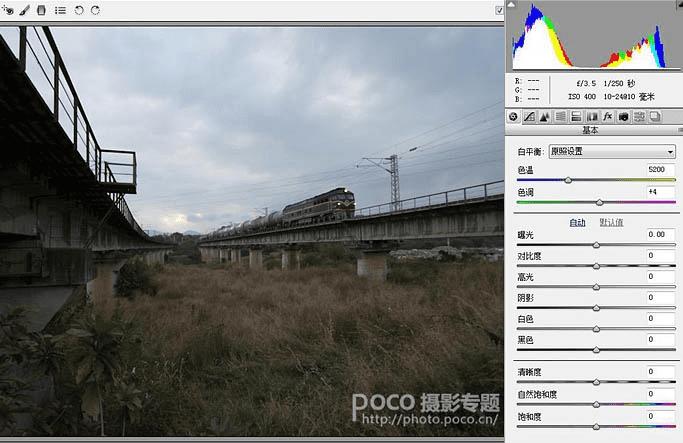The width and height of the screenshot is (683, 443).
Task: Focus the 色温 value field showing 5200
Action: [661, 169]
